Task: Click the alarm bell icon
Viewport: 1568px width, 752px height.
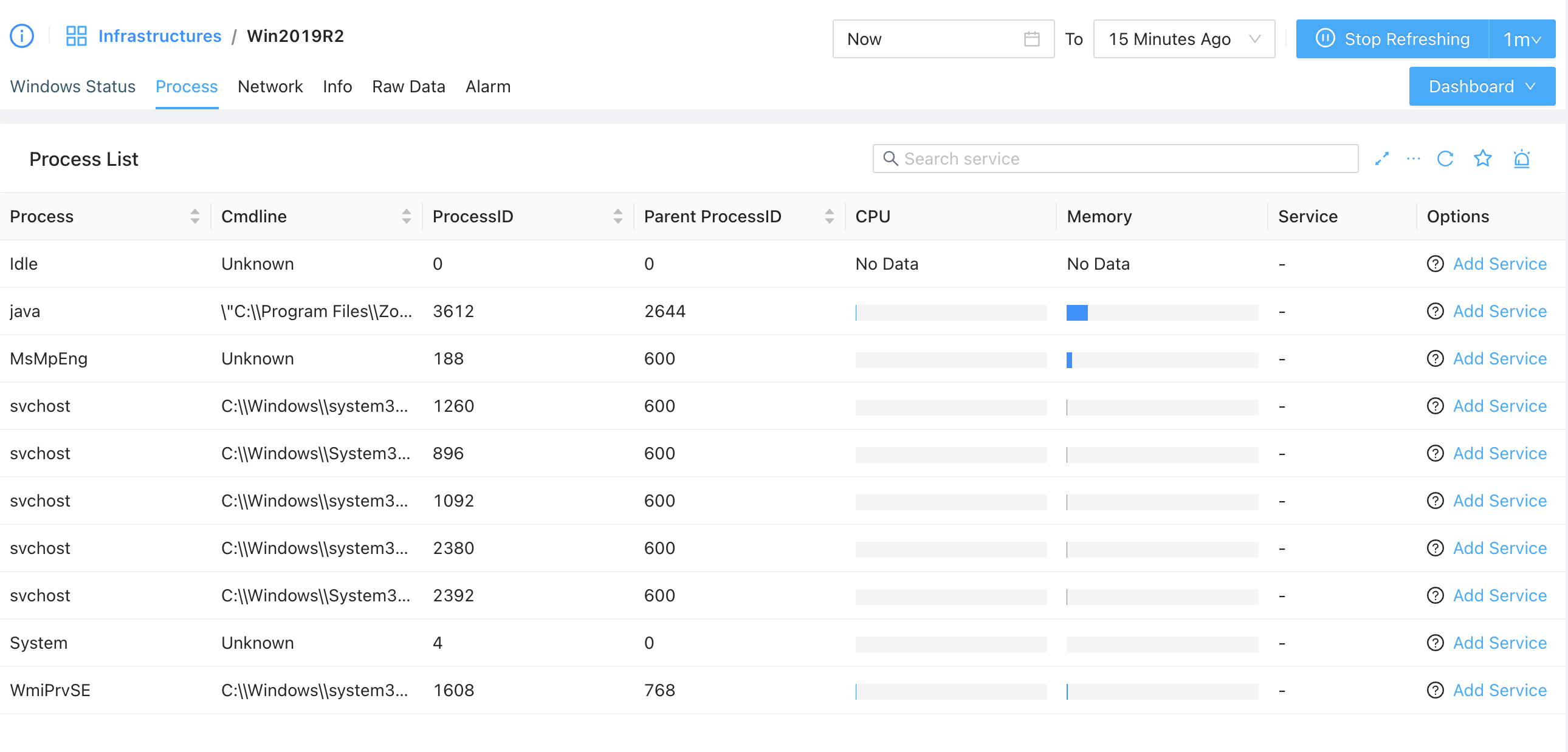Action: click(1521, 159)
